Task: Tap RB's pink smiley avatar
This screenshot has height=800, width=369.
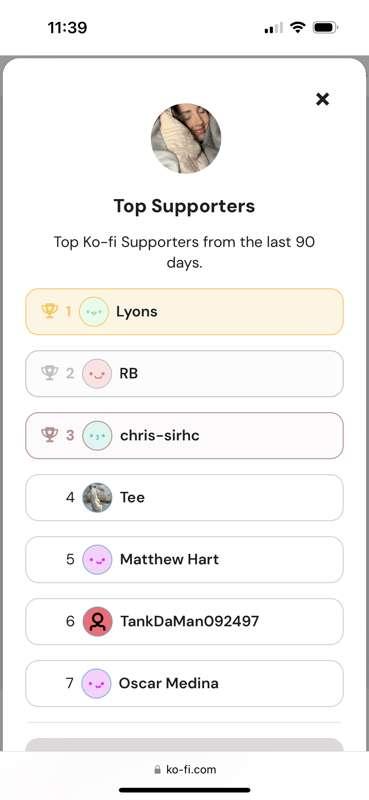Action: tap(97, 373)
